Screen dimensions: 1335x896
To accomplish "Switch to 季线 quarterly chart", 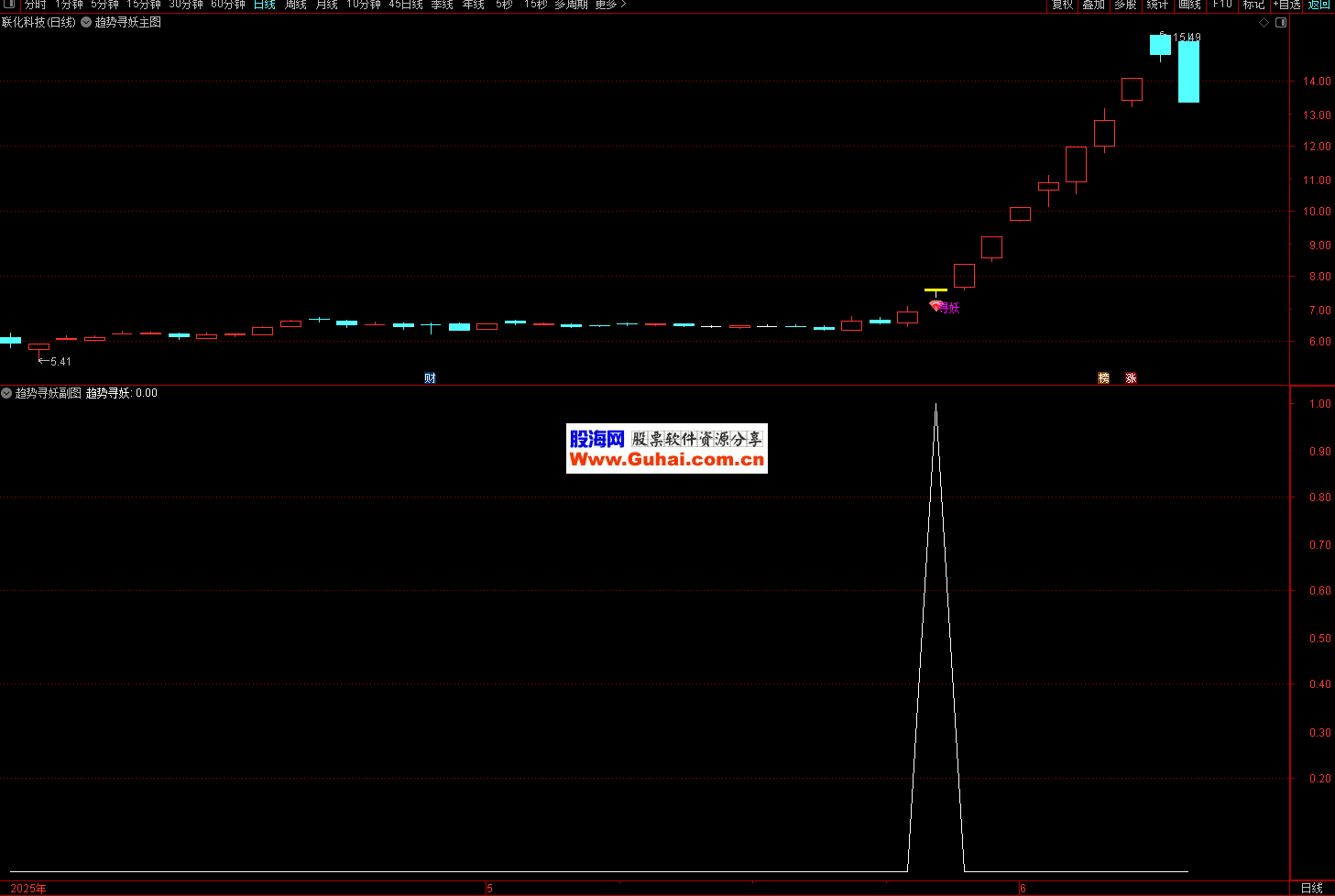I will coord(442,5).
